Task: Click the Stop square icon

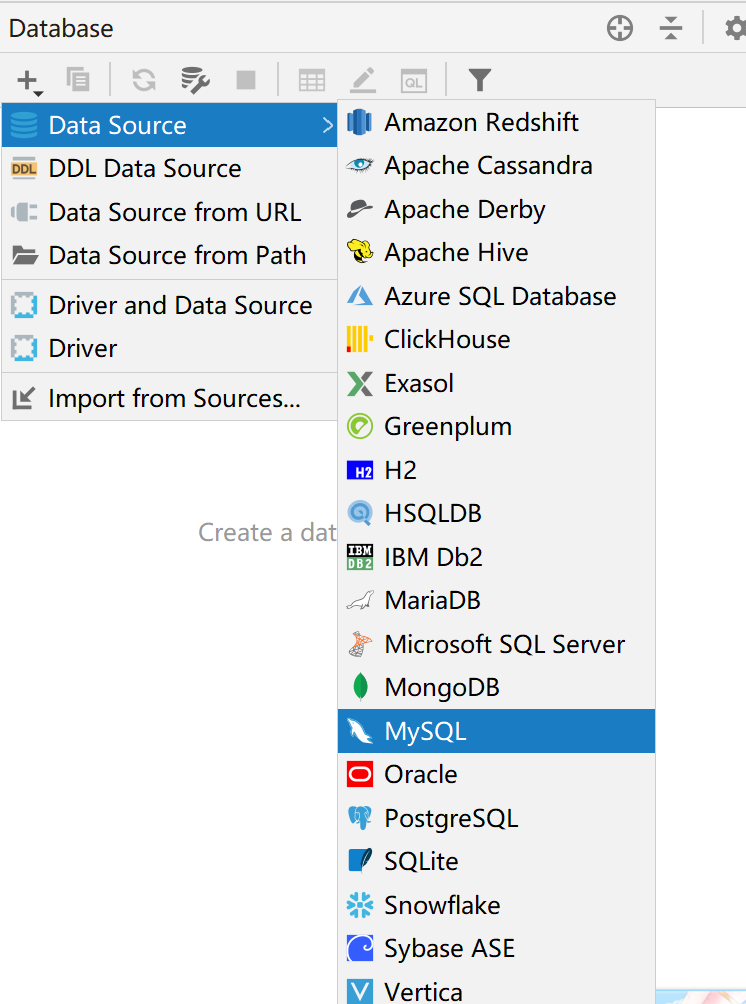Action: click(x=245, y=80)
